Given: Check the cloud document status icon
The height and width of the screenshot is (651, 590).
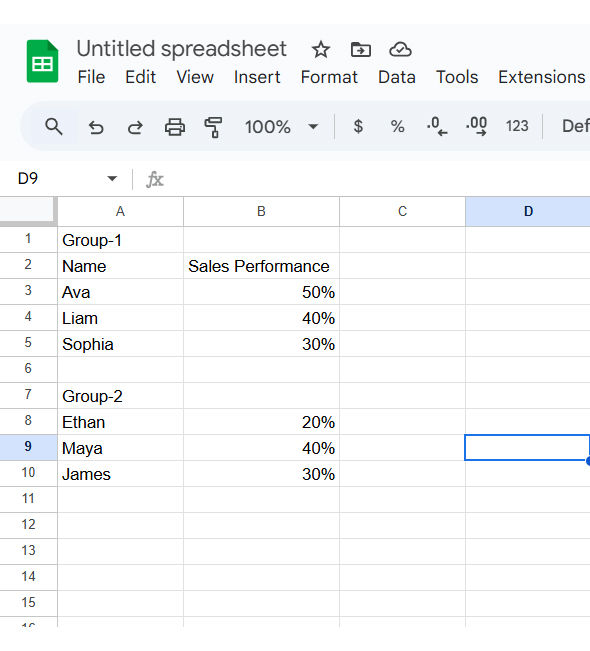Looking at the screenshot, I should [x=400, y=50].
